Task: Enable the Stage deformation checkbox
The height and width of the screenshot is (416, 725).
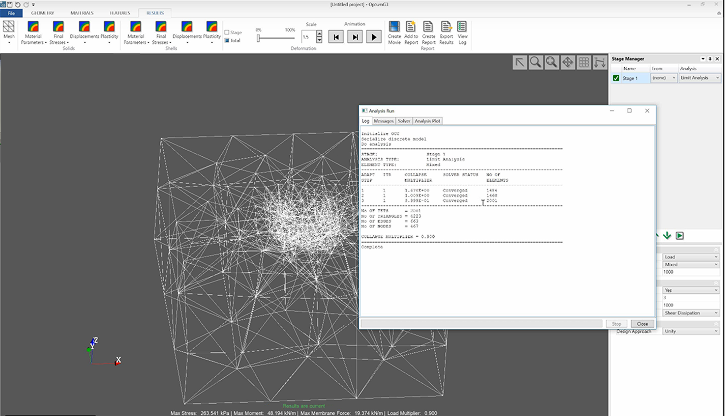Action: (227, 32)
